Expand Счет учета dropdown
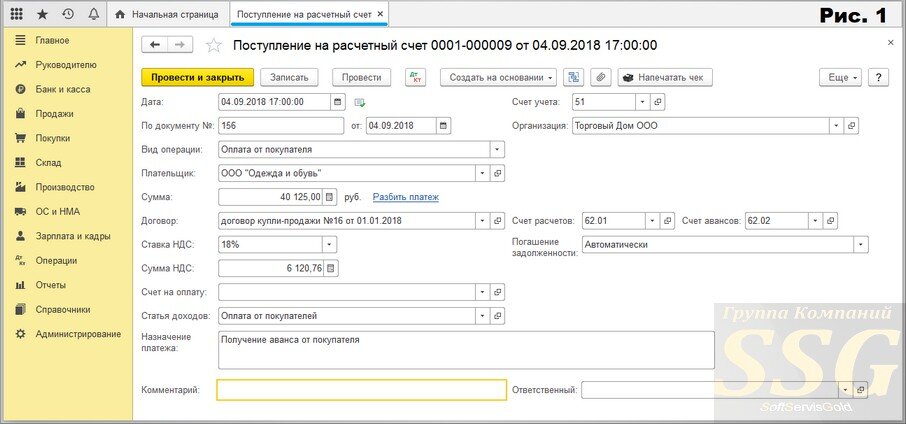Viewport: 906px width, 424px height. click(x=643, y=102)
